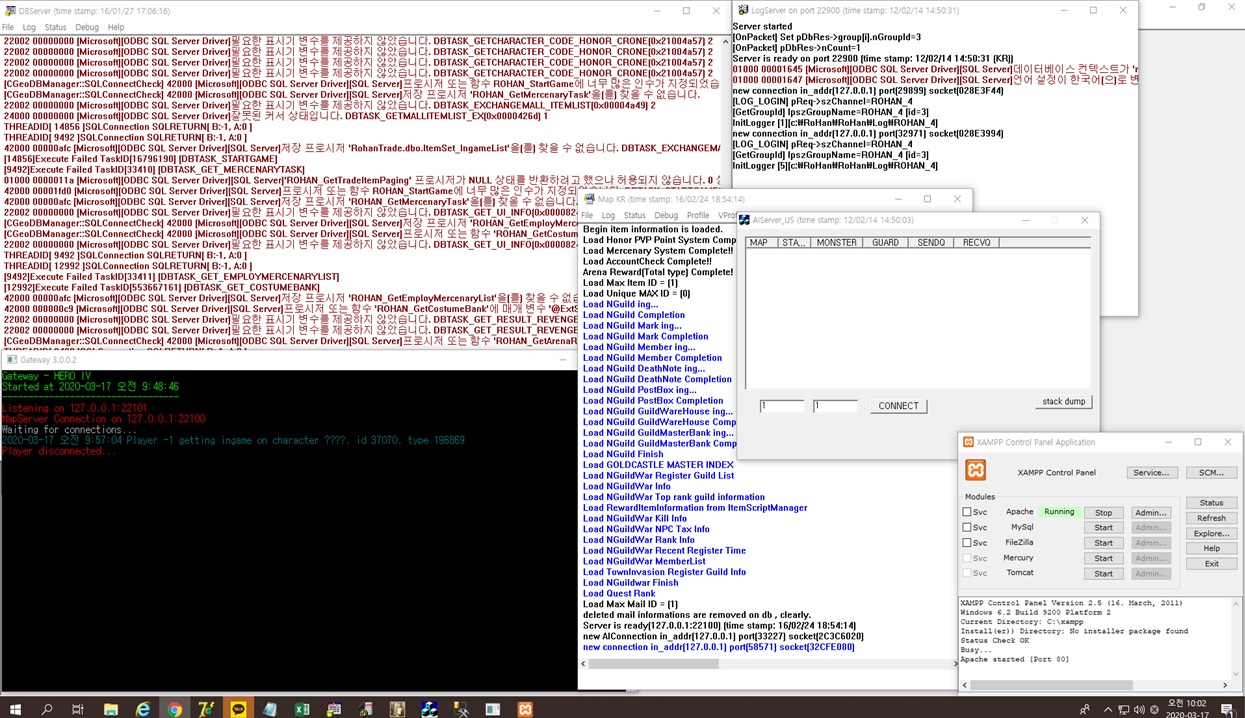Image resolution: width=1245 pixels, height=718 pixels.
Task: Open the Debug menu in DBServer
Action: pyautogui.click(x=87, y=27)
